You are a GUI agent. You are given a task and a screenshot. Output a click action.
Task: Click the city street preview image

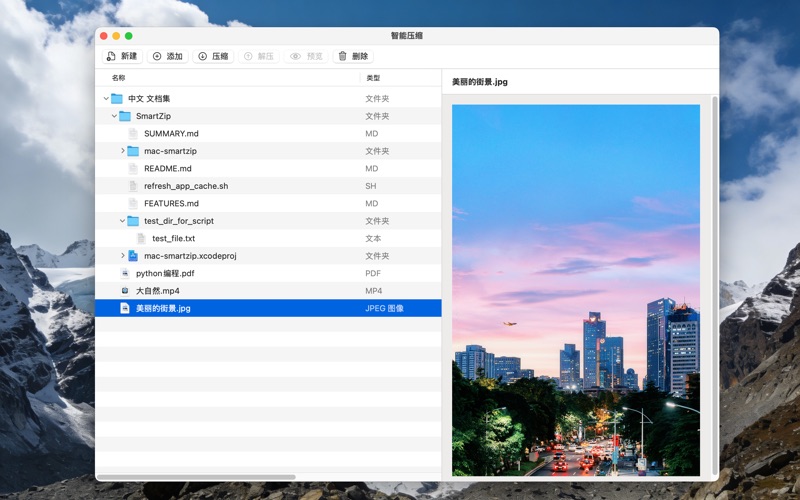(x=576, y=290)
